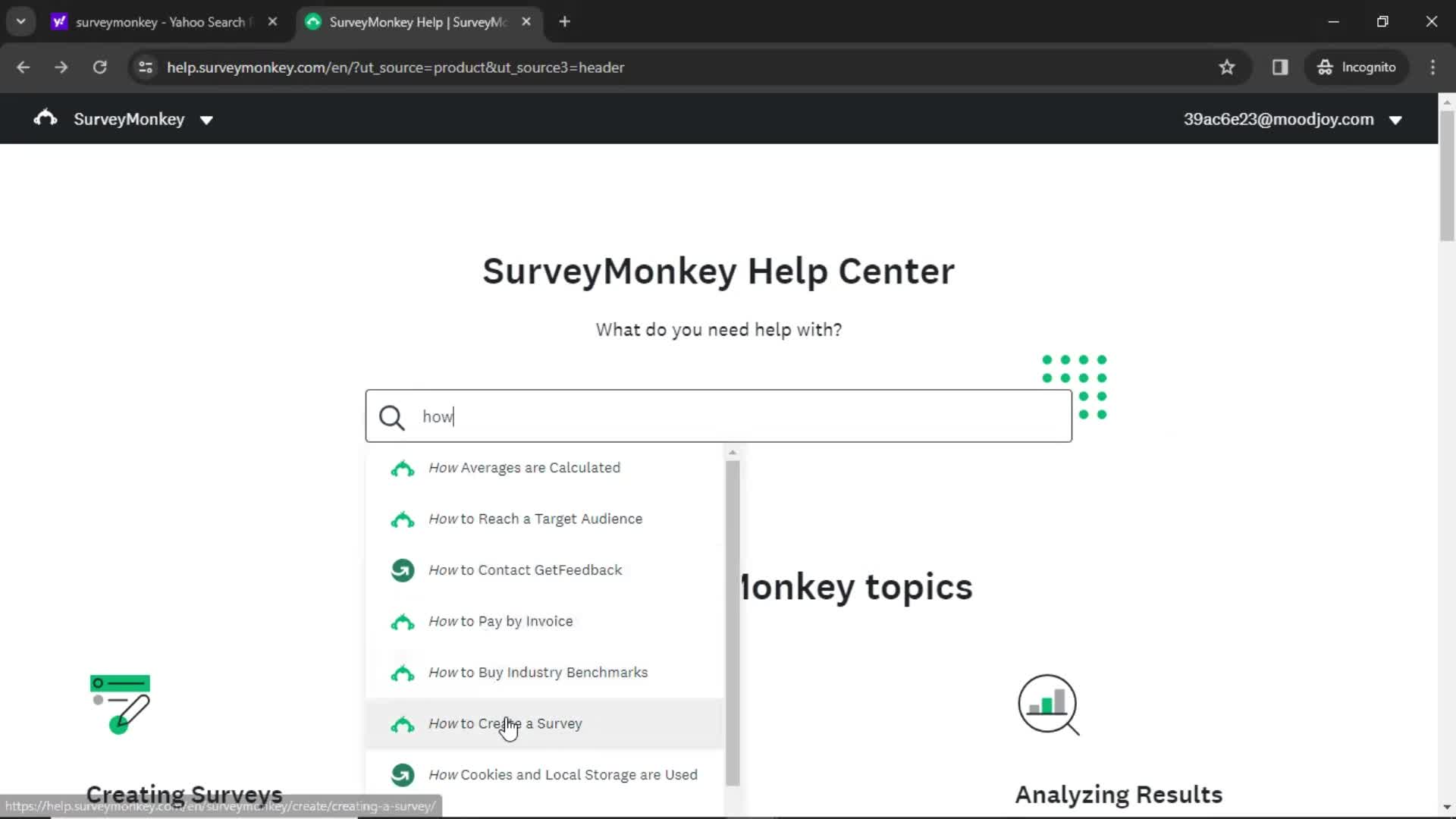Image resolution: width=1456 pixels, height=819 pixels.
Task: Open the Creating Surveys topic
Action: [x=184, y=794]
